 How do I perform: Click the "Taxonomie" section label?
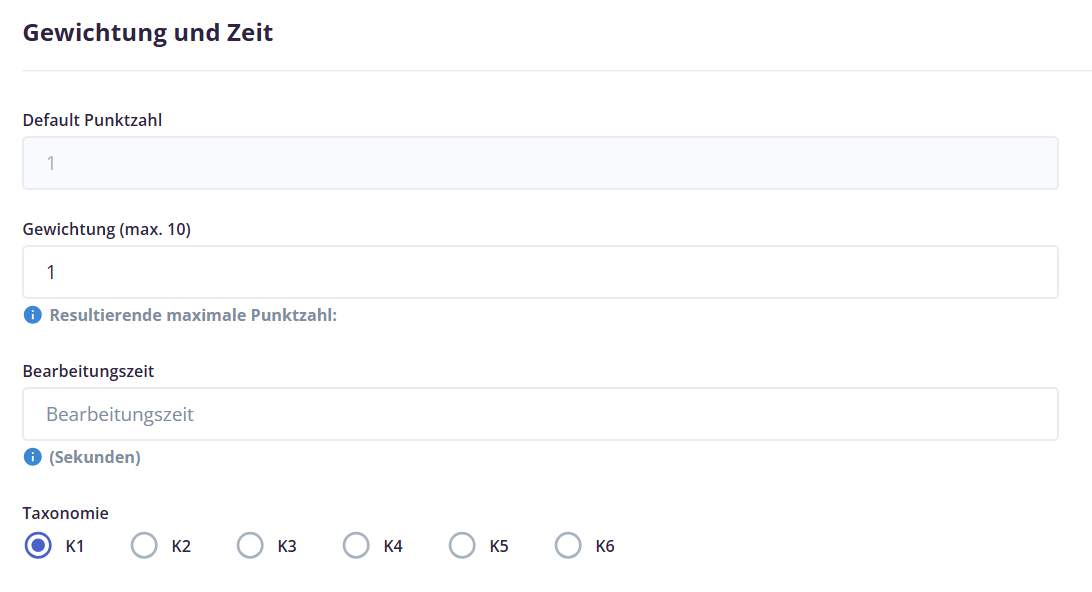click(x=65, y=513)
